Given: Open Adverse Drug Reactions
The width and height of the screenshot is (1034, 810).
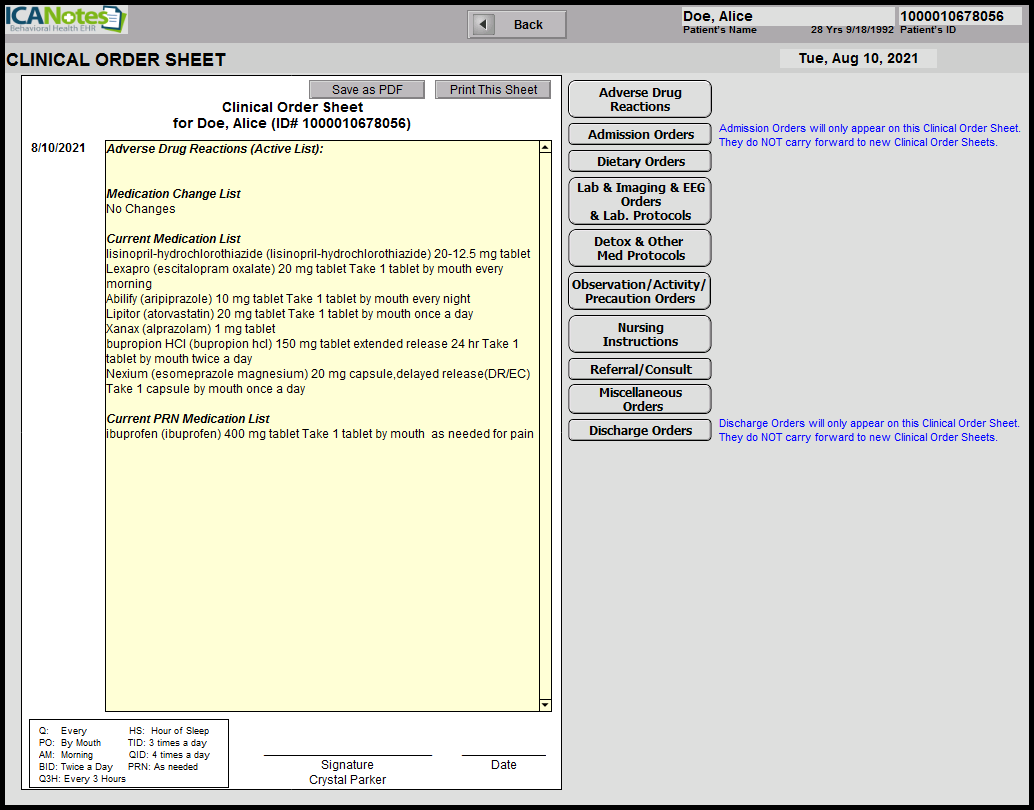Looking at the screenshot, I should tap(640, 99).
